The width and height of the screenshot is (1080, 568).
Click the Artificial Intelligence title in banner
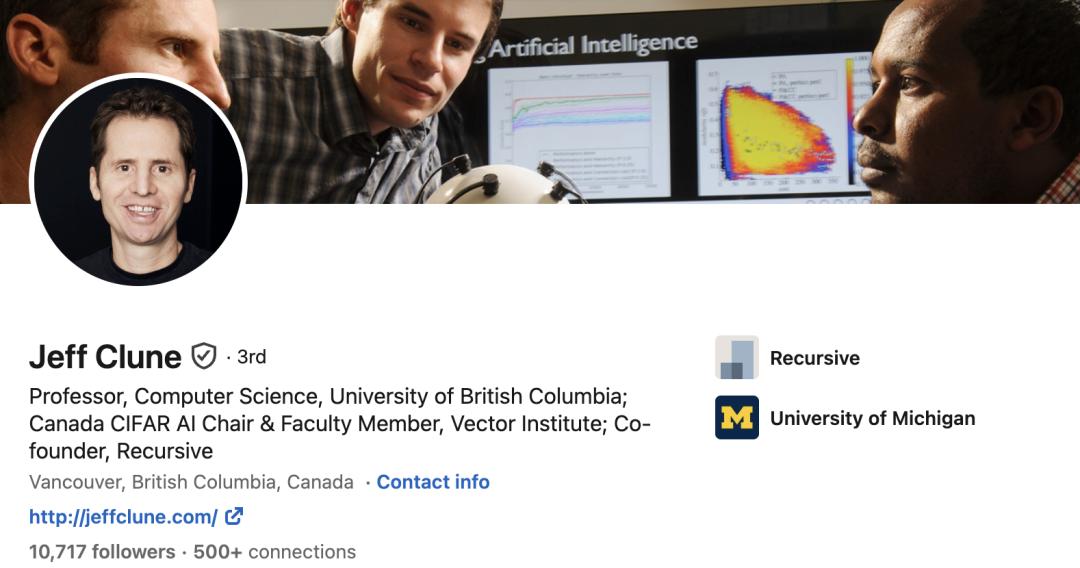click(x=593, y=45)
